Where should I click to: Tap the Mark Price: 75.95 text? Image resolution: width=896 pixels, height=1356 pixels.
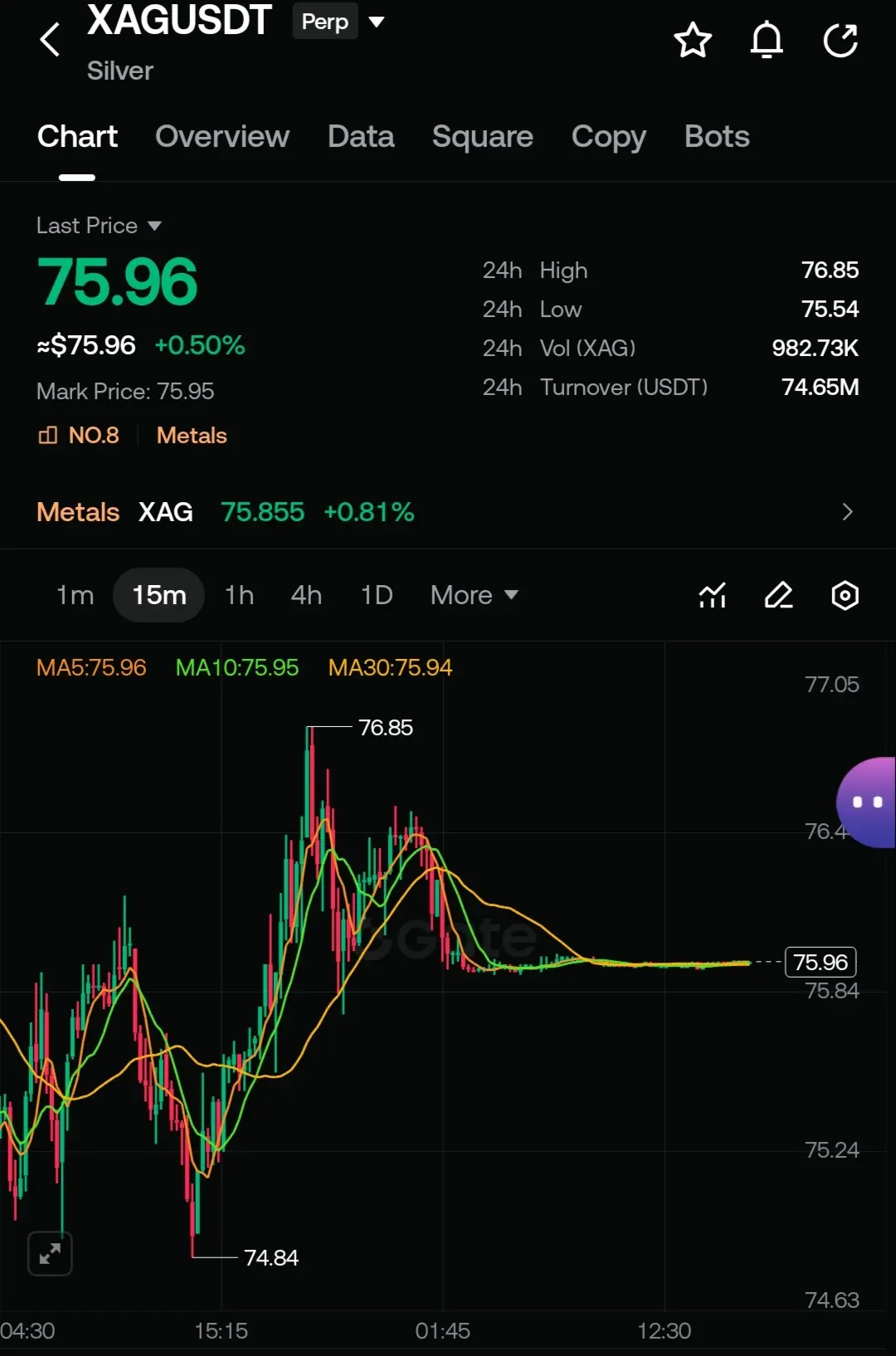pos(125,391)
